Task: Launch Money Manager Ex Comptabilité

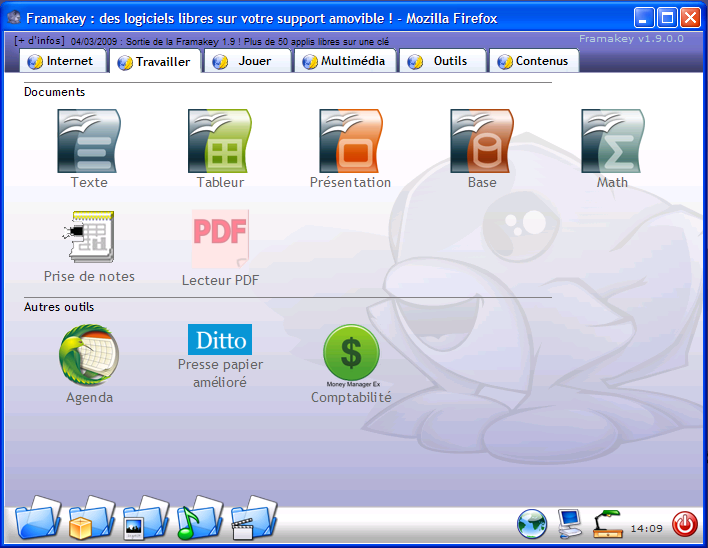Action: (351, 355)
